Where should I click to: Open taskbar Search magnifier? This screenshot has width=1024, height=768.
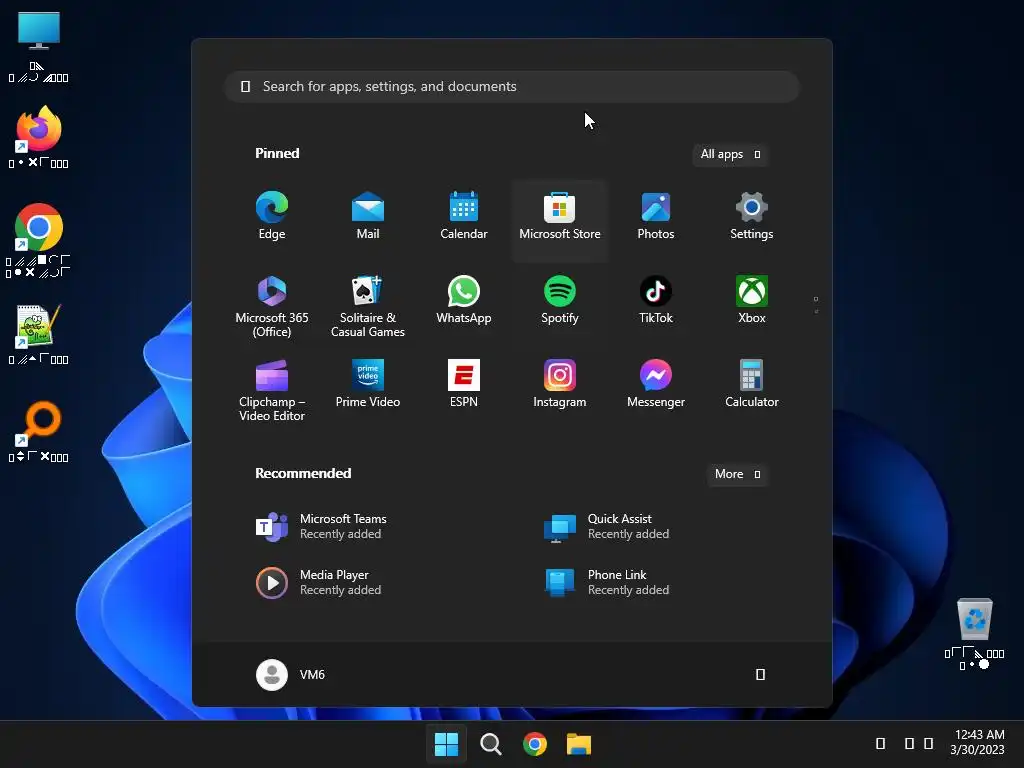point(490,744)
